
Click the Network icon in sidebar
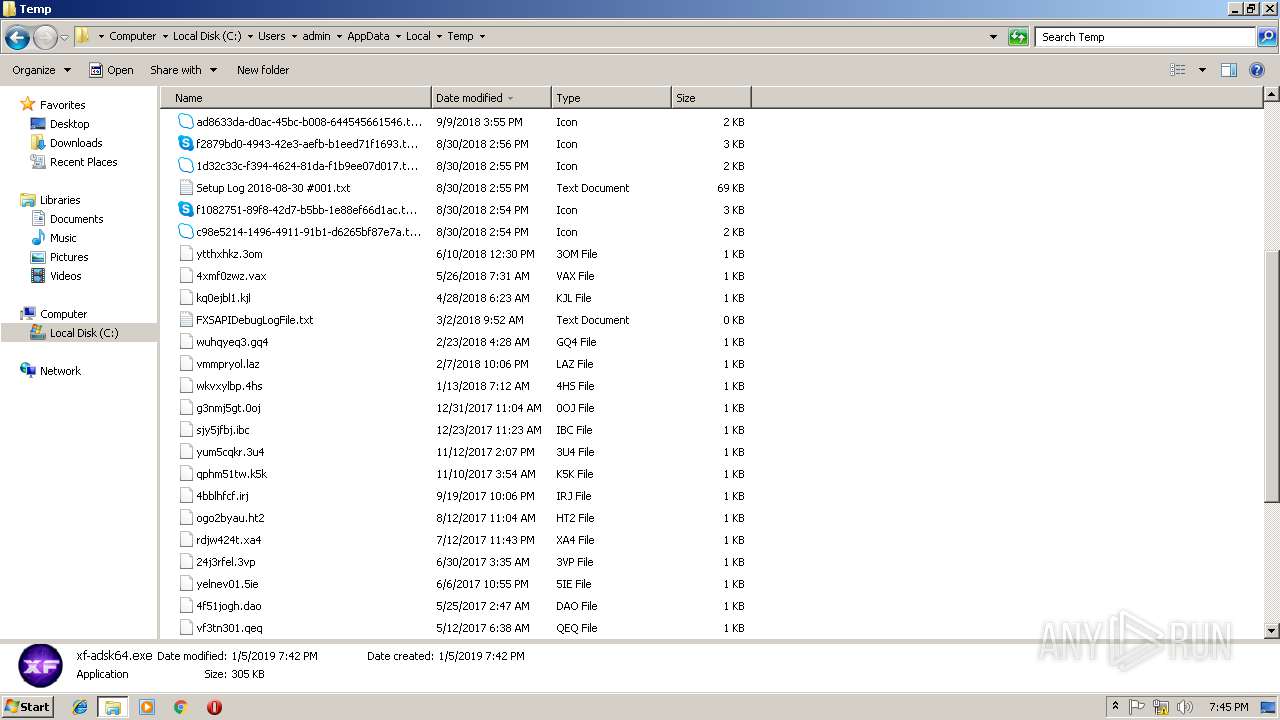[x=28, y=371]
